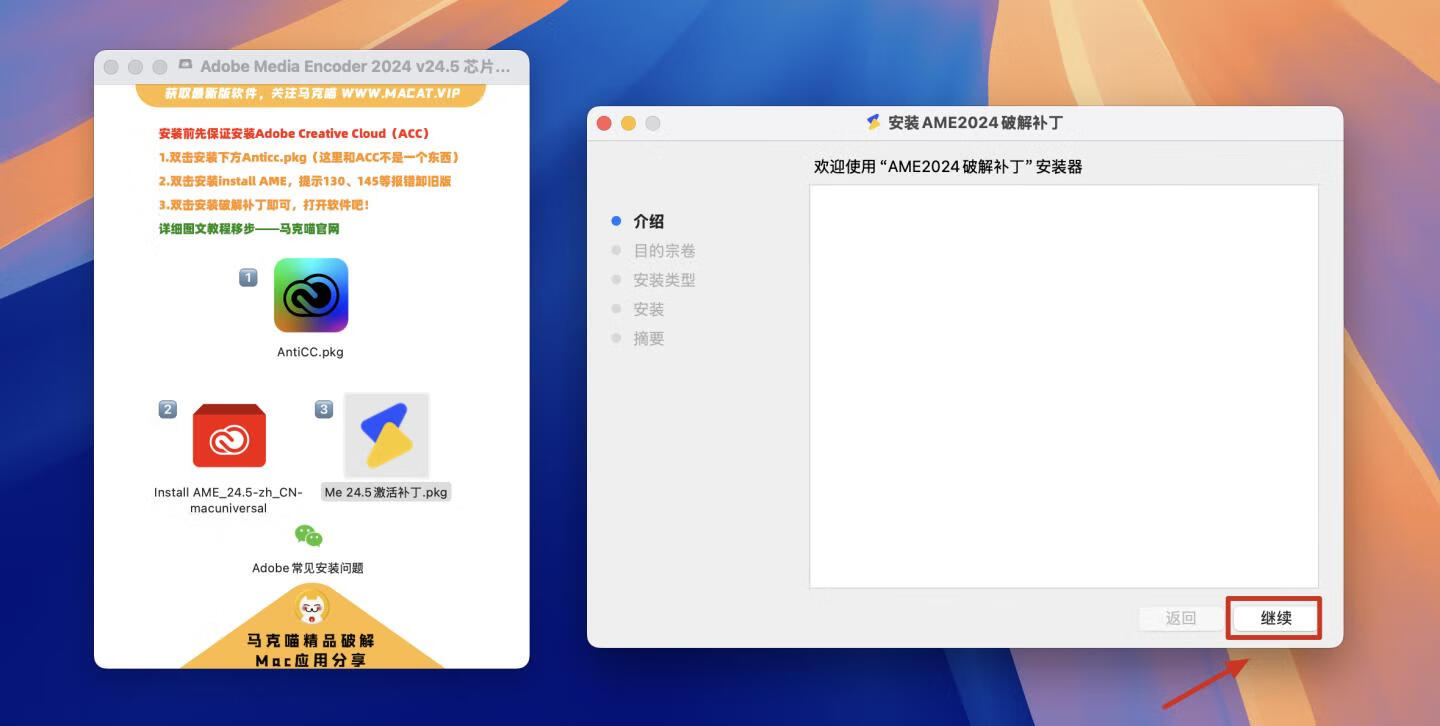This screenshot has width=1440, height=726.
Task: Open the AntiCC.pkg installer package
Action: (310, 295)
